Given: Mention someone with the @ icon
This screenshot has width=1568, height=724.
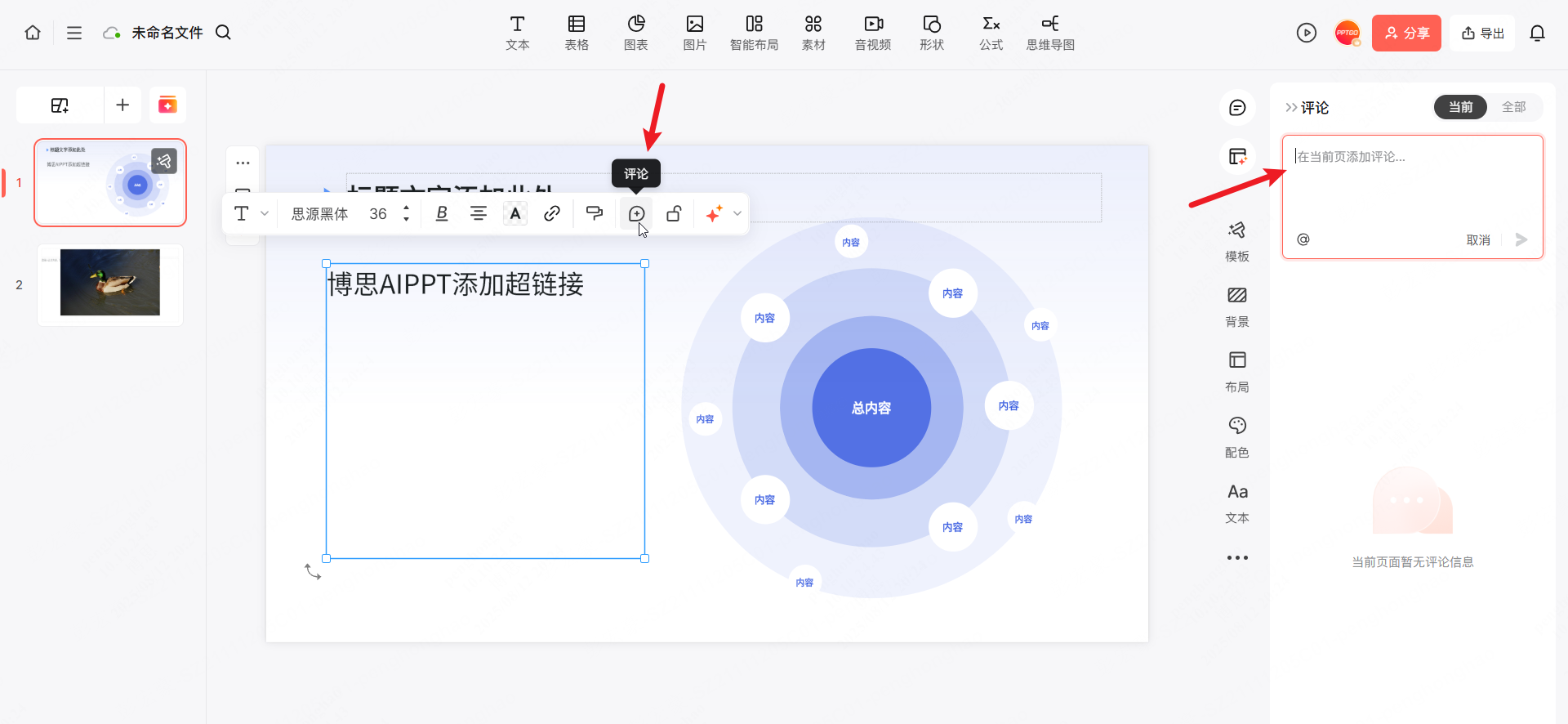Looking at the screenshot, I should click(1303, 239).
